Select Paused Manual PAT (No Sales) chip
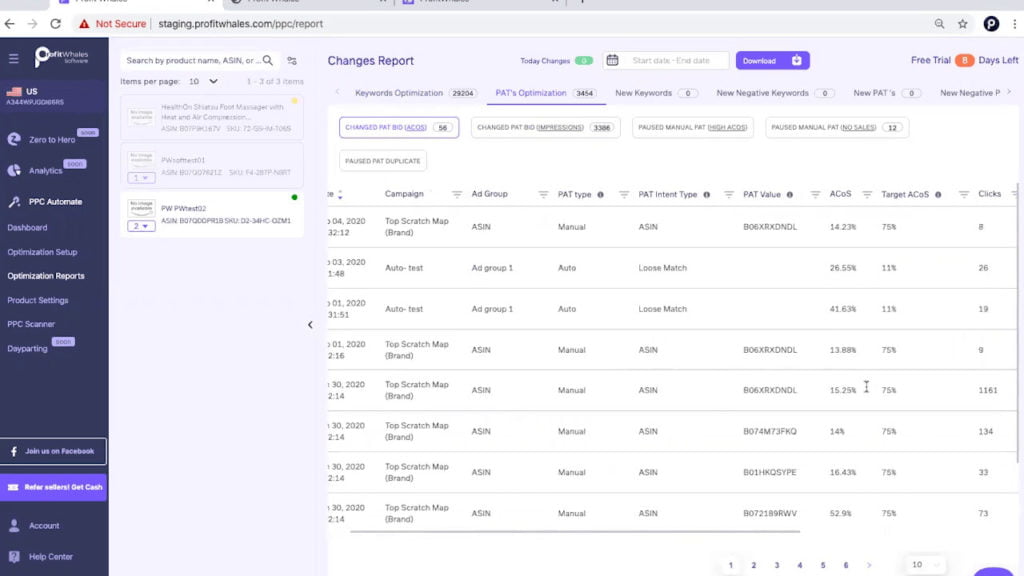 (837, 127)
